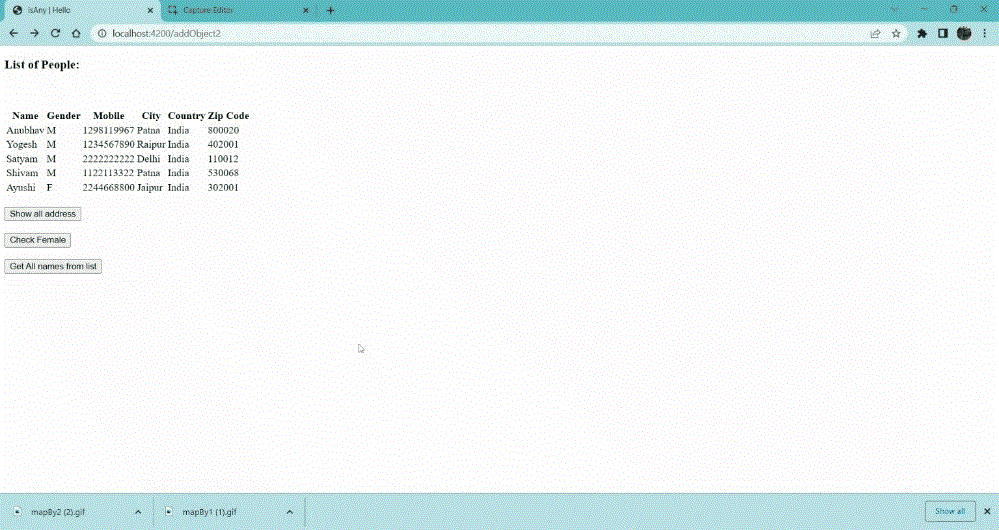Image resolution: width=999 pixels, height=530 pixels.
Task: Close the downloads bar
Action: tap(987, 511)
